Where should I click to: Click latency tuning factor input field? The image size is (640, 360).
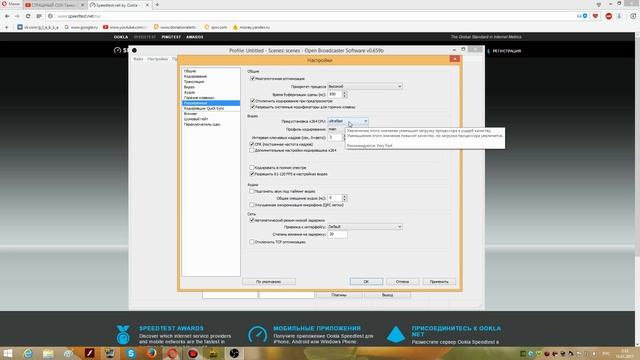338,234
